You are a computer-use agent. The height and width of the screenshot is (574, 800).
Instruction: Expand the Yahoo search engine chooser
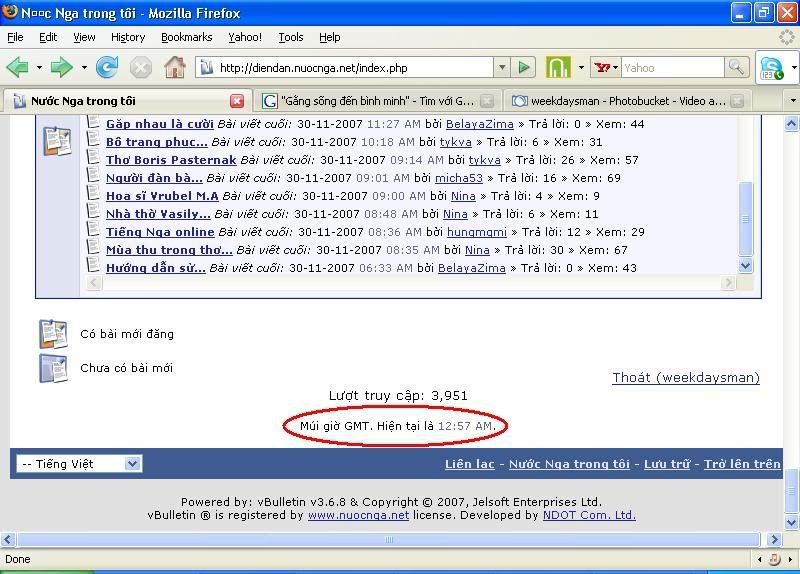(605, 68)
